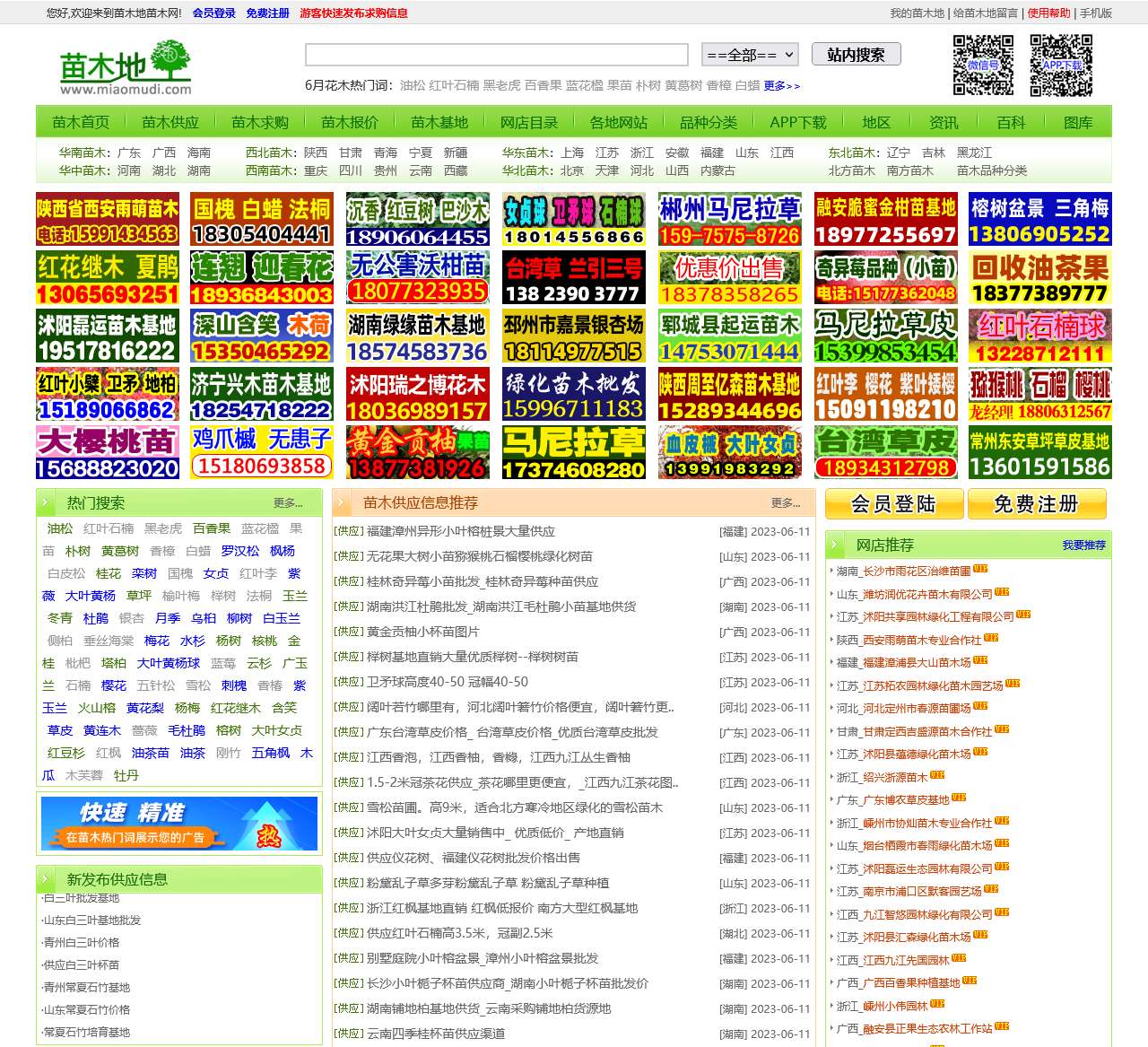Screen dimensions: 1148x1047
Task: Expand 更多 in 热门搜索 panel header
Action: coord(288,503)
